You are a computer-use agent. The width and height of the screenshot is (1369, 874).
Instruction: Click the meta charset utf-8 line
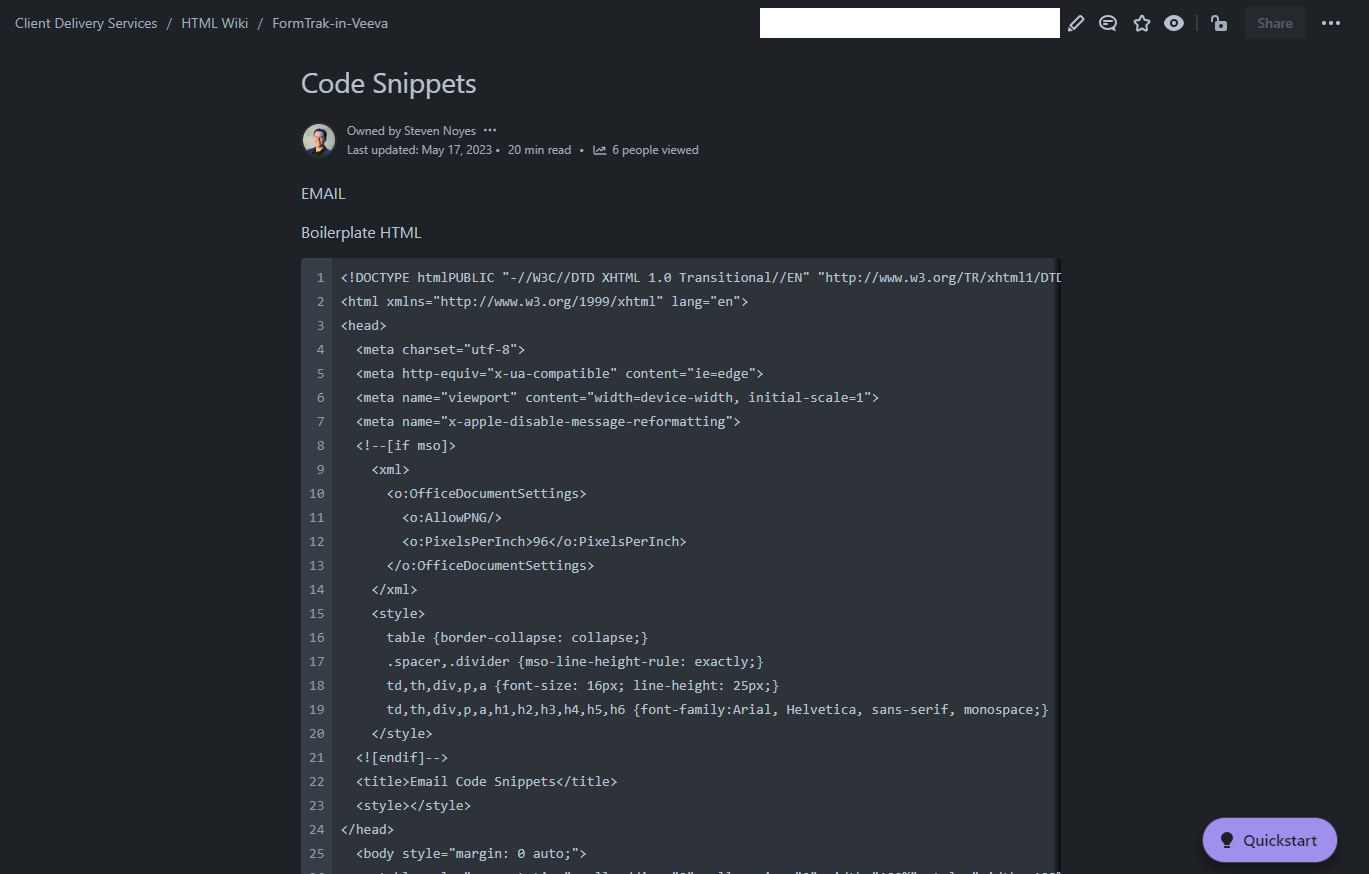[x=440, y=349]
